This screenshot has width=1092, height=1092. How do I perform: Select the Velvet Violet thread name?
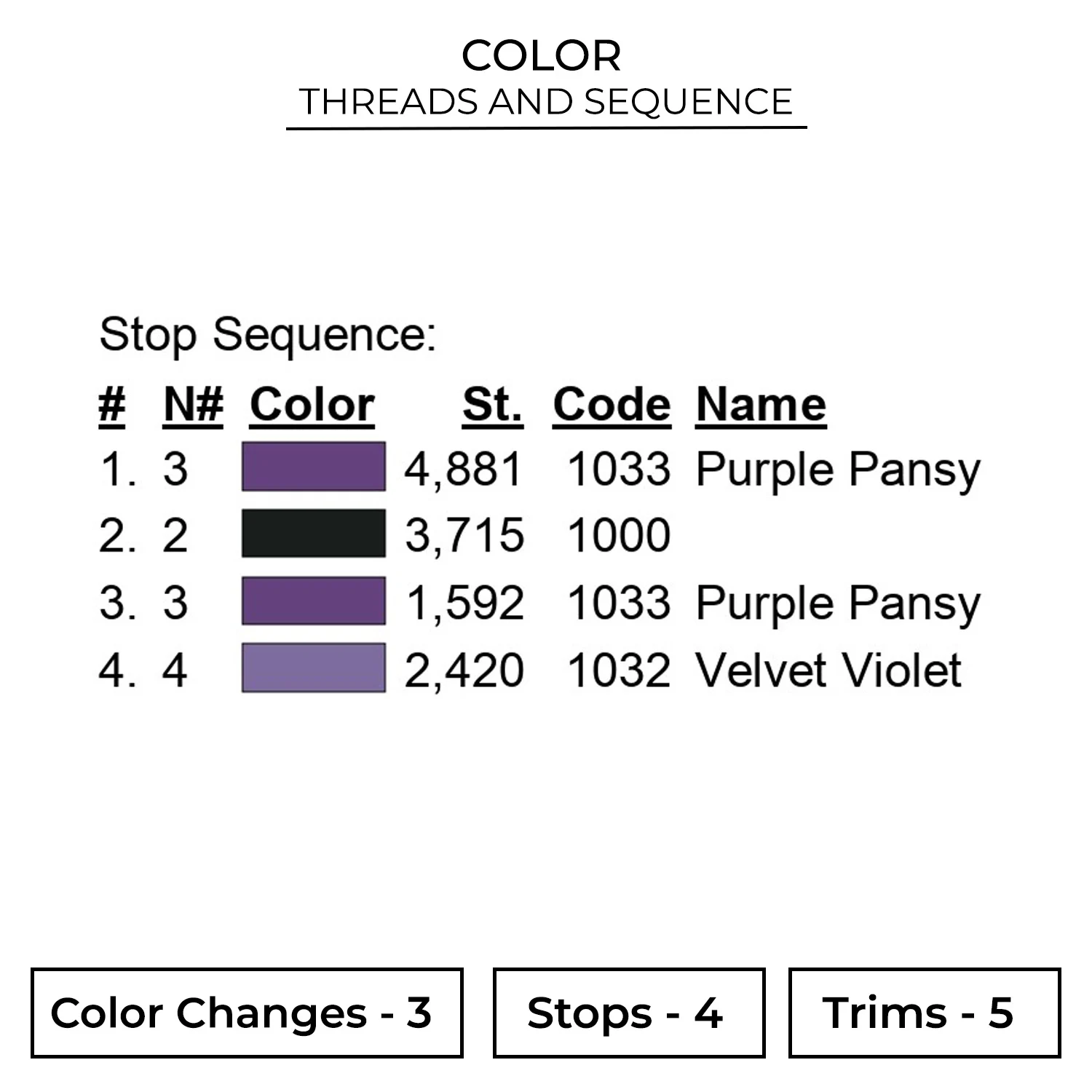point(828,670)
